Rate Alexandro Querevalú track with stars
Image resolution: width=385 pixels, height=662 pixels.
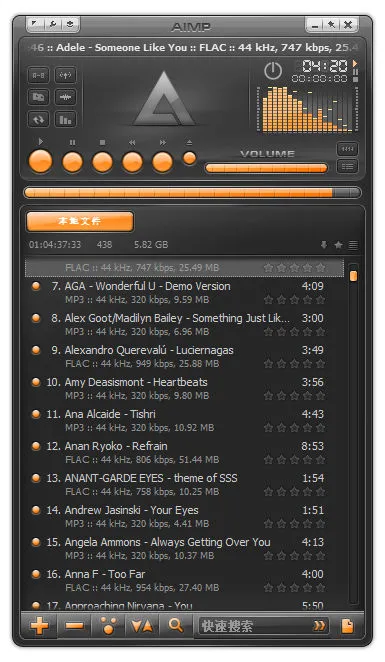coord(295,364)
